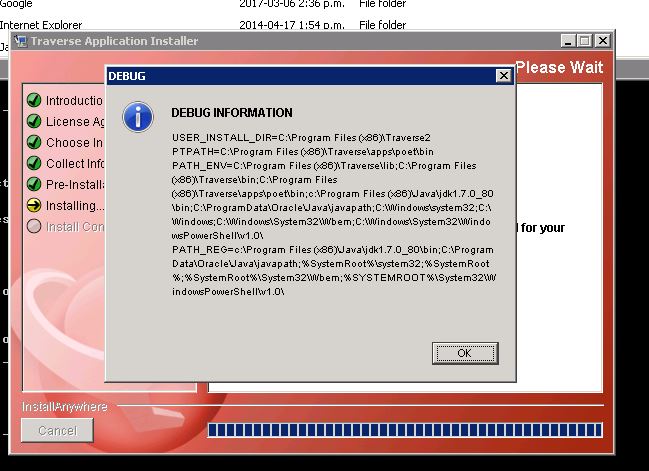
Task: Click green checkmark beside Choose Install step
Action: [34, 142]
